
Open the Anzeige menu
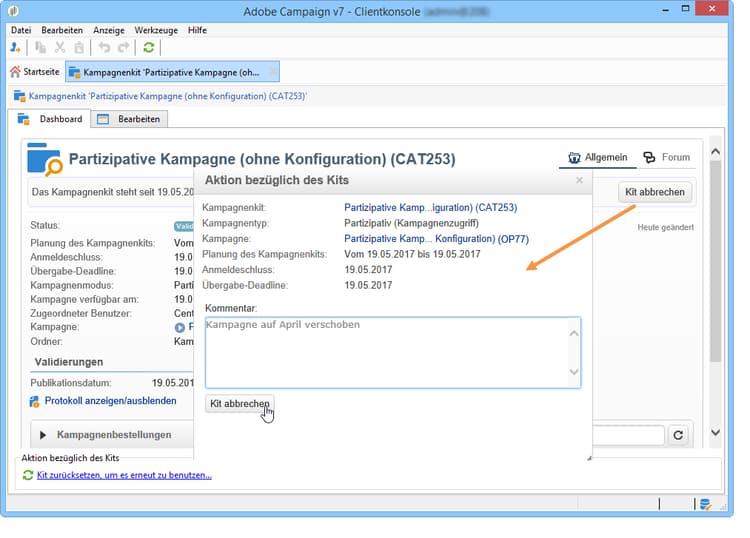pos(109,30)
